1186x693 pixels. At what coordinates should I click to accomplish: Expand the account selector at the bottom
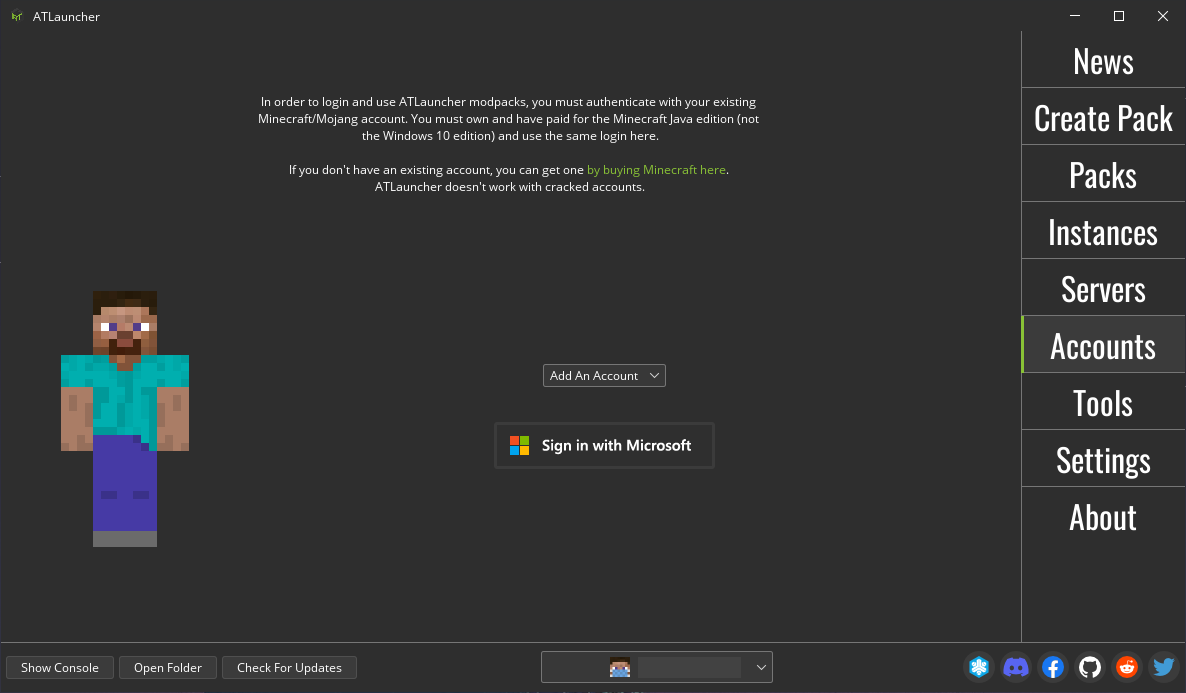coord(760,667)
